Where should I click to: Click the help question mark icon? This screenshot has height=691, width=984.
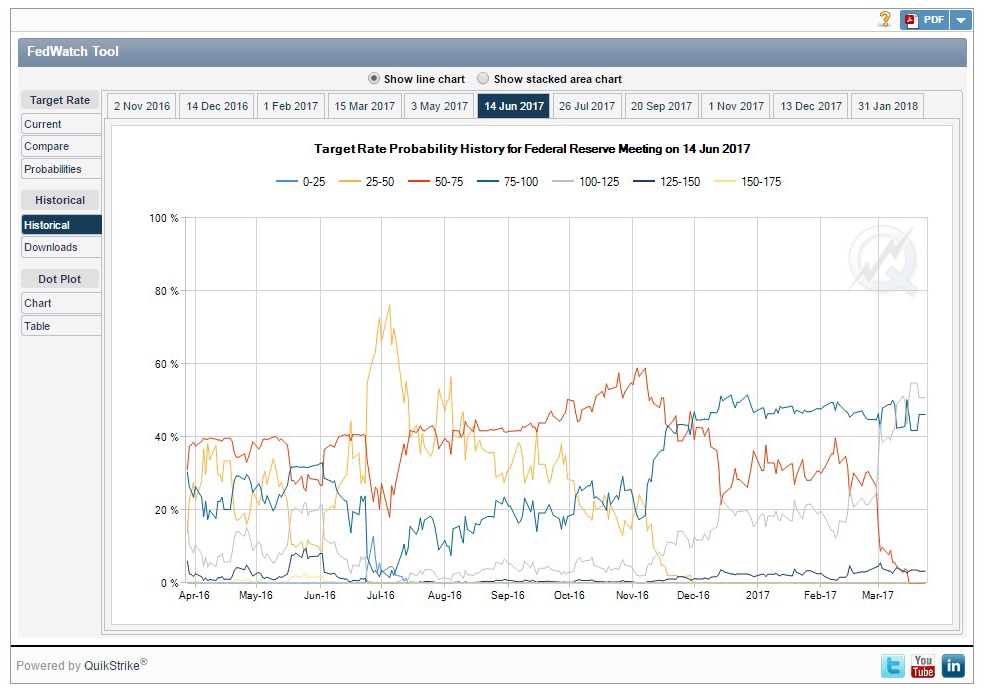point(885,19)
